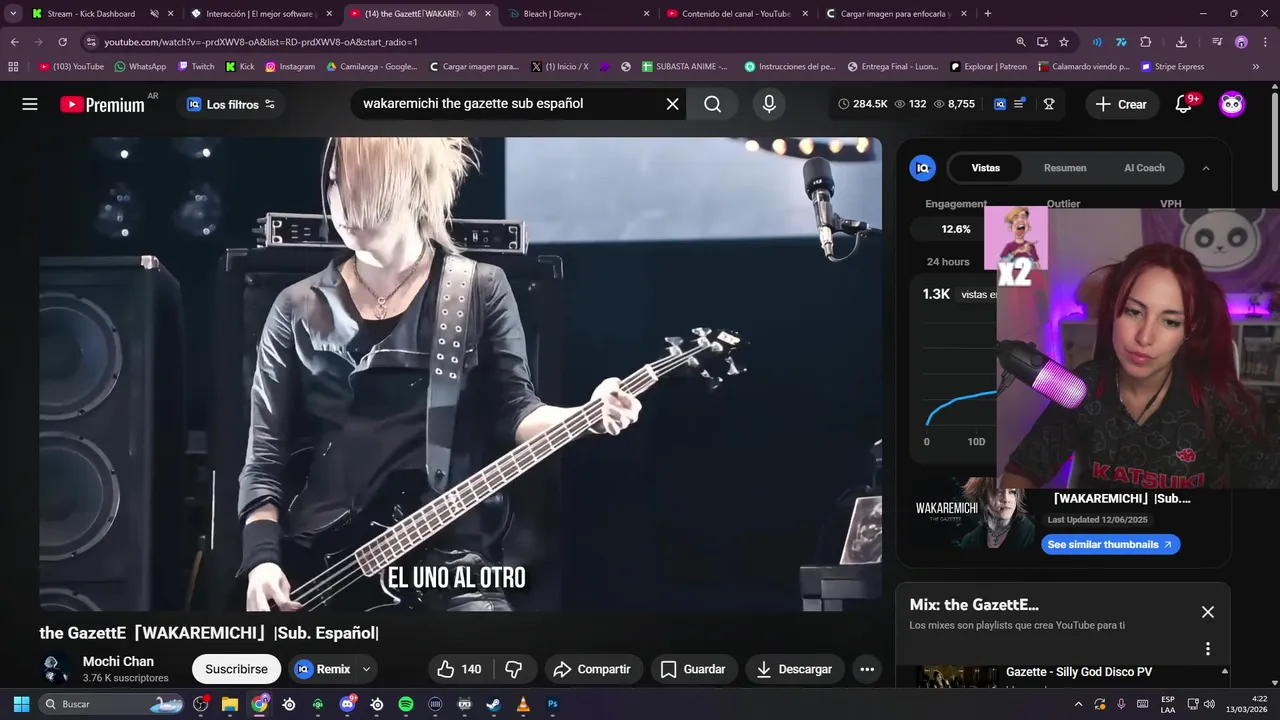Switch to Contenido del canal tab

(737, 14)
